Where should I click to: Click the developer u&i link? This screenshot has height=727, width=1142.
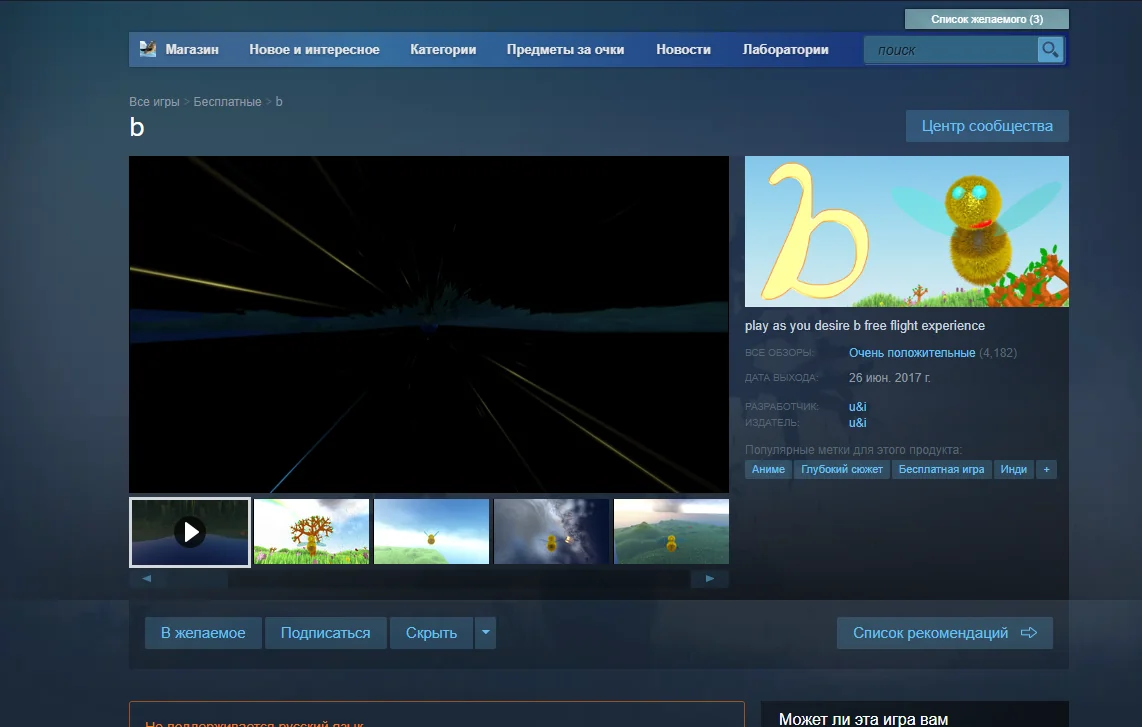click(857, 406)
